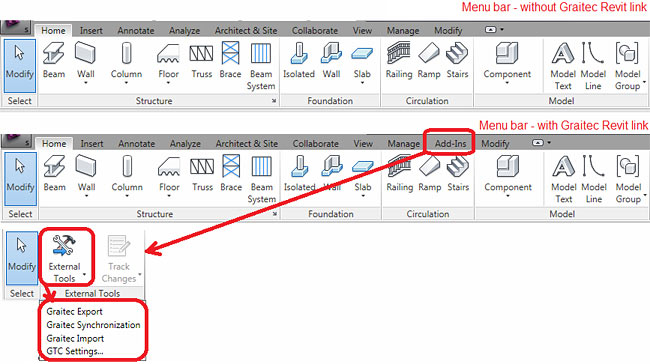Image resolution: width=650 pixels, height=364 pixels.
Task: Select Beam tool in ribbon without Add-Ins tab
Action: pos(54,60)
